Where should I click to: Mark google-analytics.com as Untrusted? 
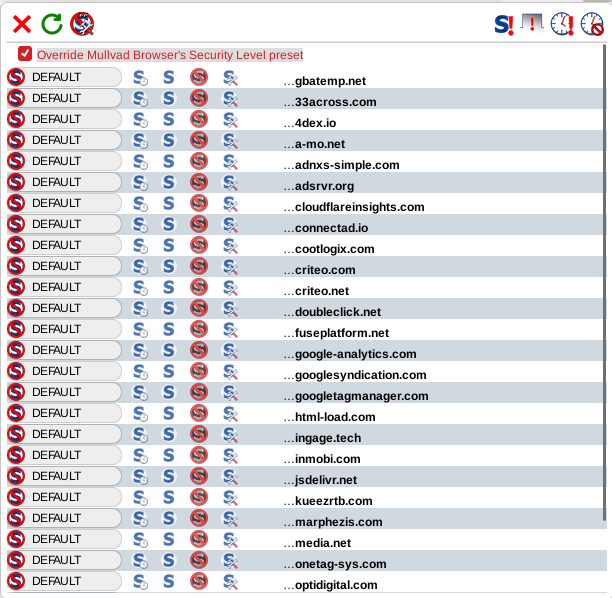(199, 350)
